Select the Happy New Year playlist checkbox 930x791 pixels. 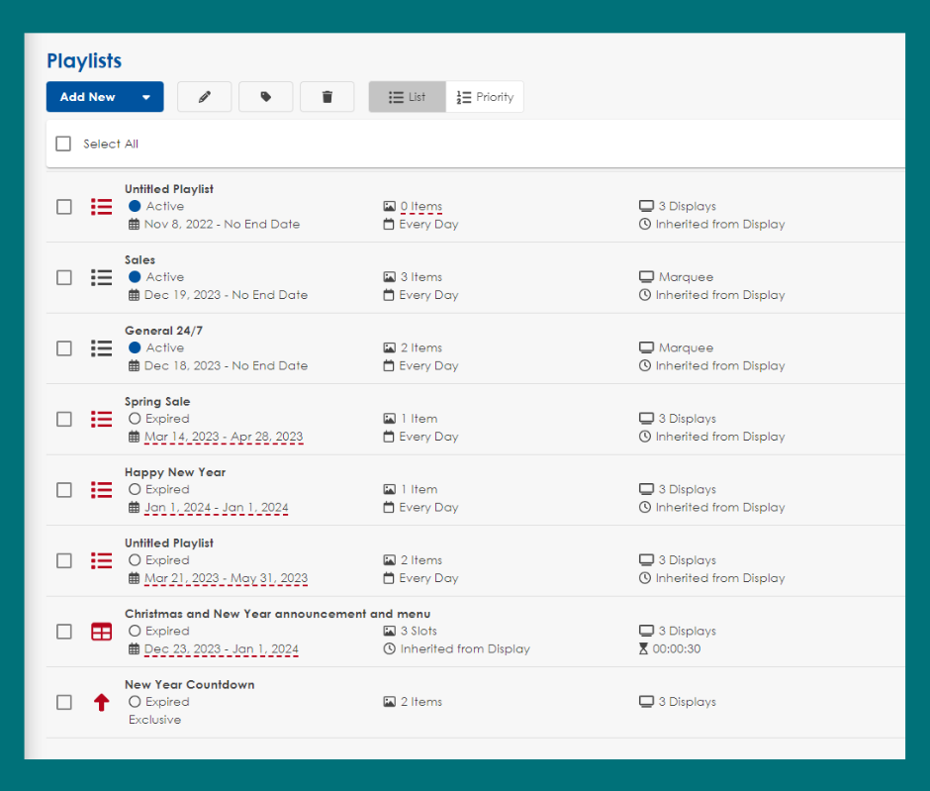click(64, 490)
